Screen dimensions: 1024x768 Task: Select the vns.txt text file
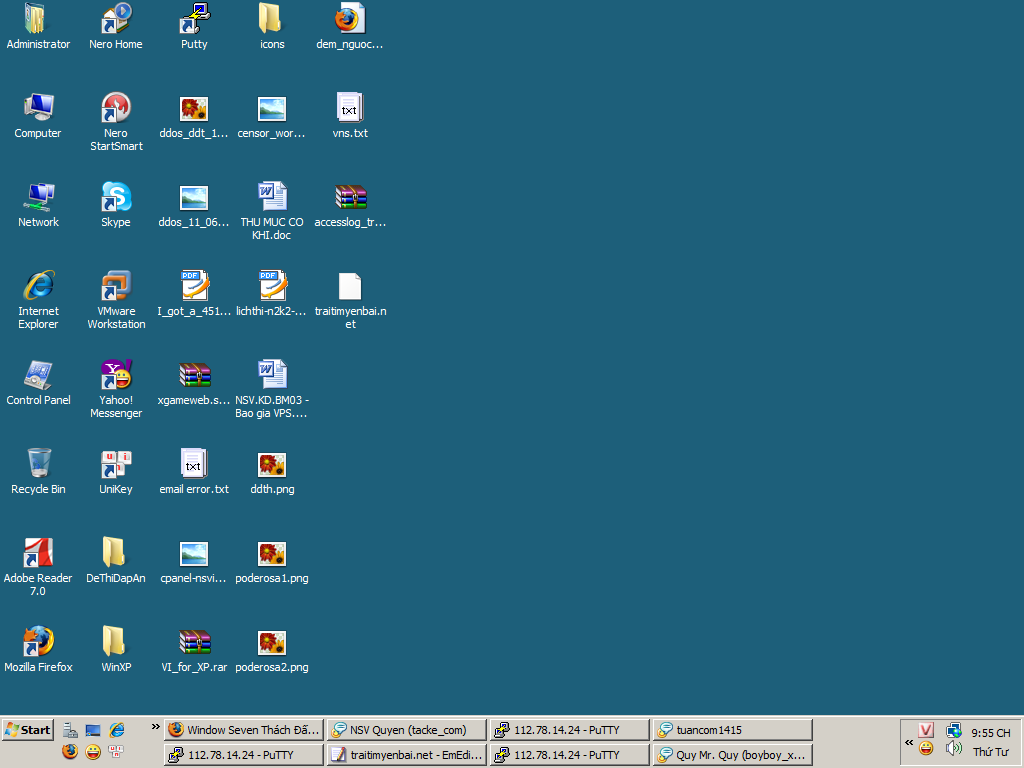pos(349,109)
